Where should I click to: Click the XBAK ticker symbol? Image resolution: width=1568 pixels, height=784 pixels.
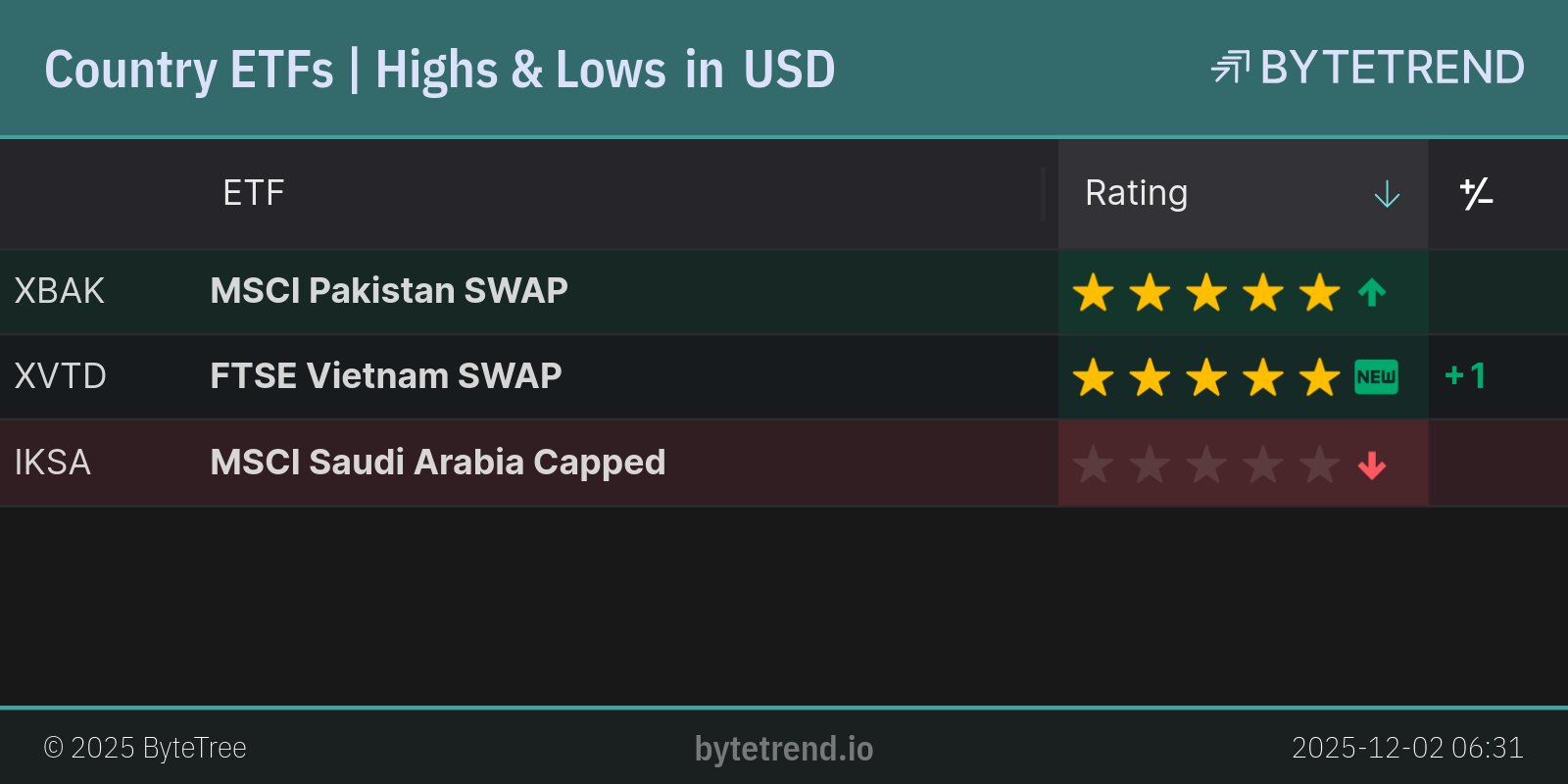pos(59,291)
